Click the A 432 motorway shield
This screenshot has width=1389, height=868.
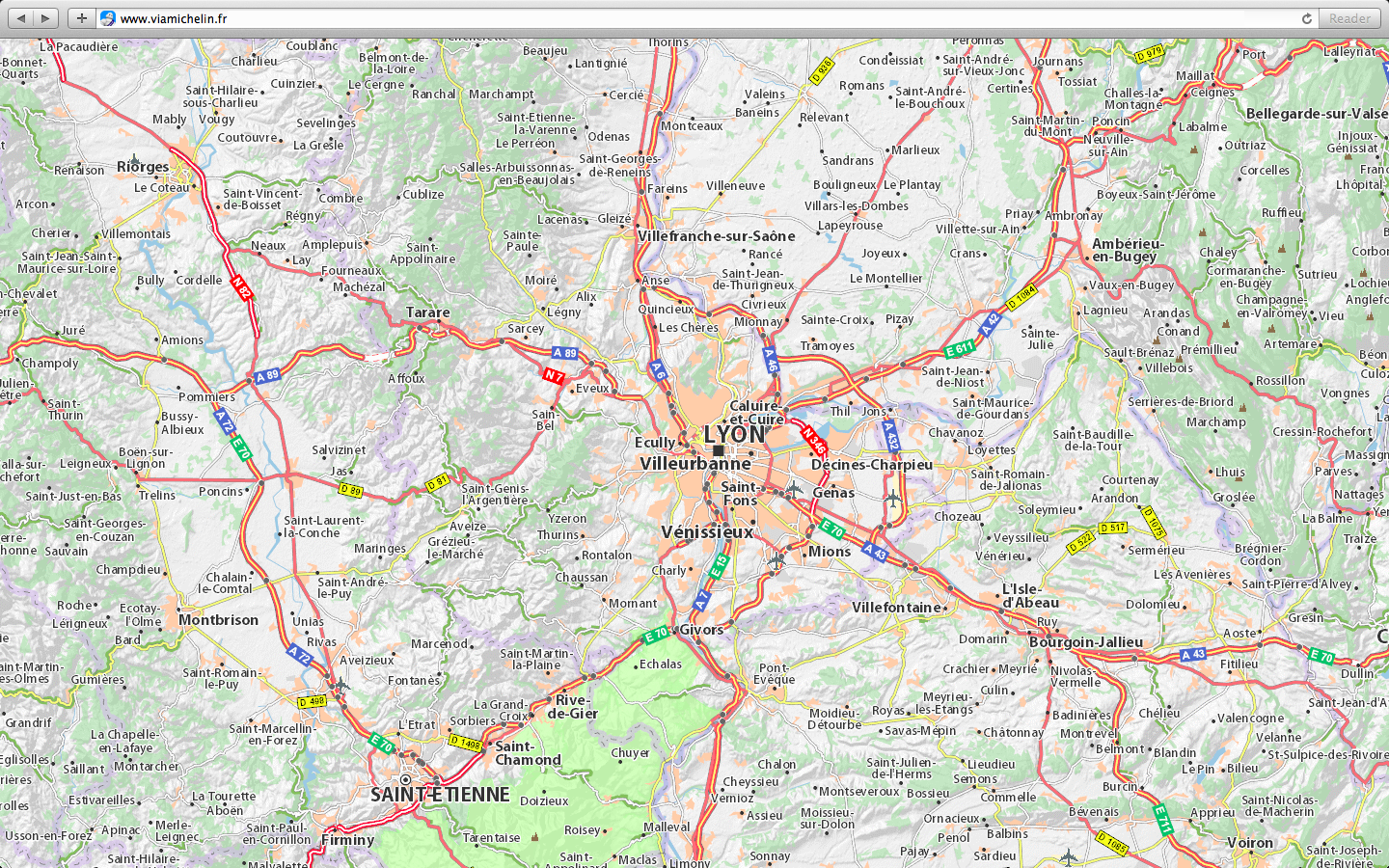click(x=890, y=436)
